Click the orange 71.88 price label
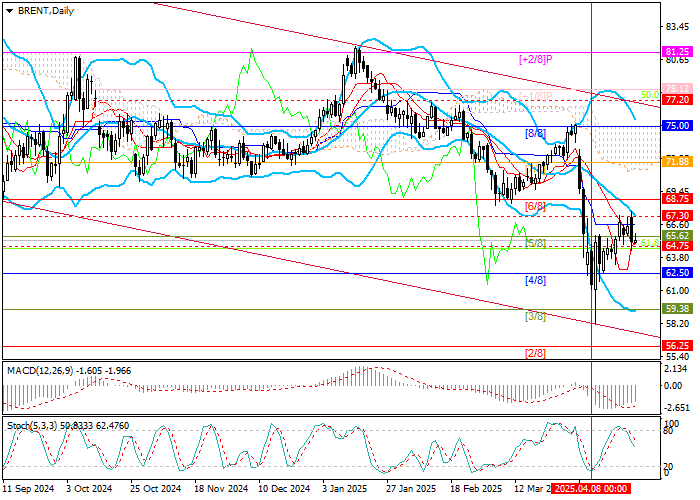Image resolution: width=700 pixels, height=500 pixels. coord(677,161)
